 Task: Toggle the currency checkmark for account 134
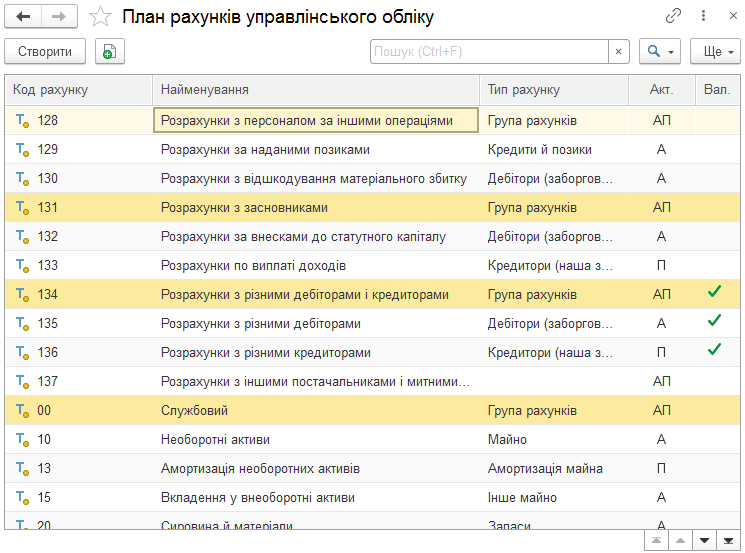tap(714, 292)
